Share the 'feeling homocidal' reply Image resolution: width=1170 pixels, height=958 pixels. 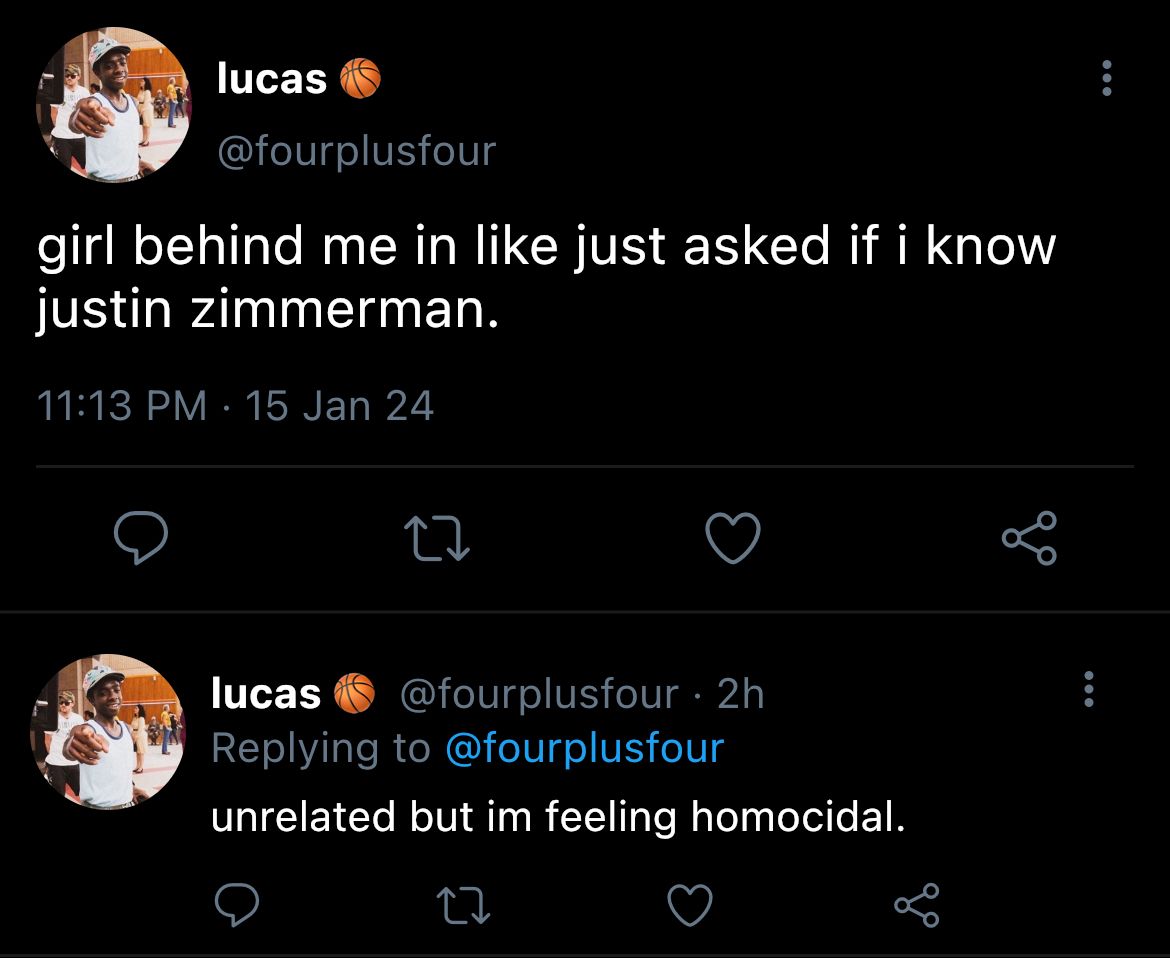tap(916, 904)
